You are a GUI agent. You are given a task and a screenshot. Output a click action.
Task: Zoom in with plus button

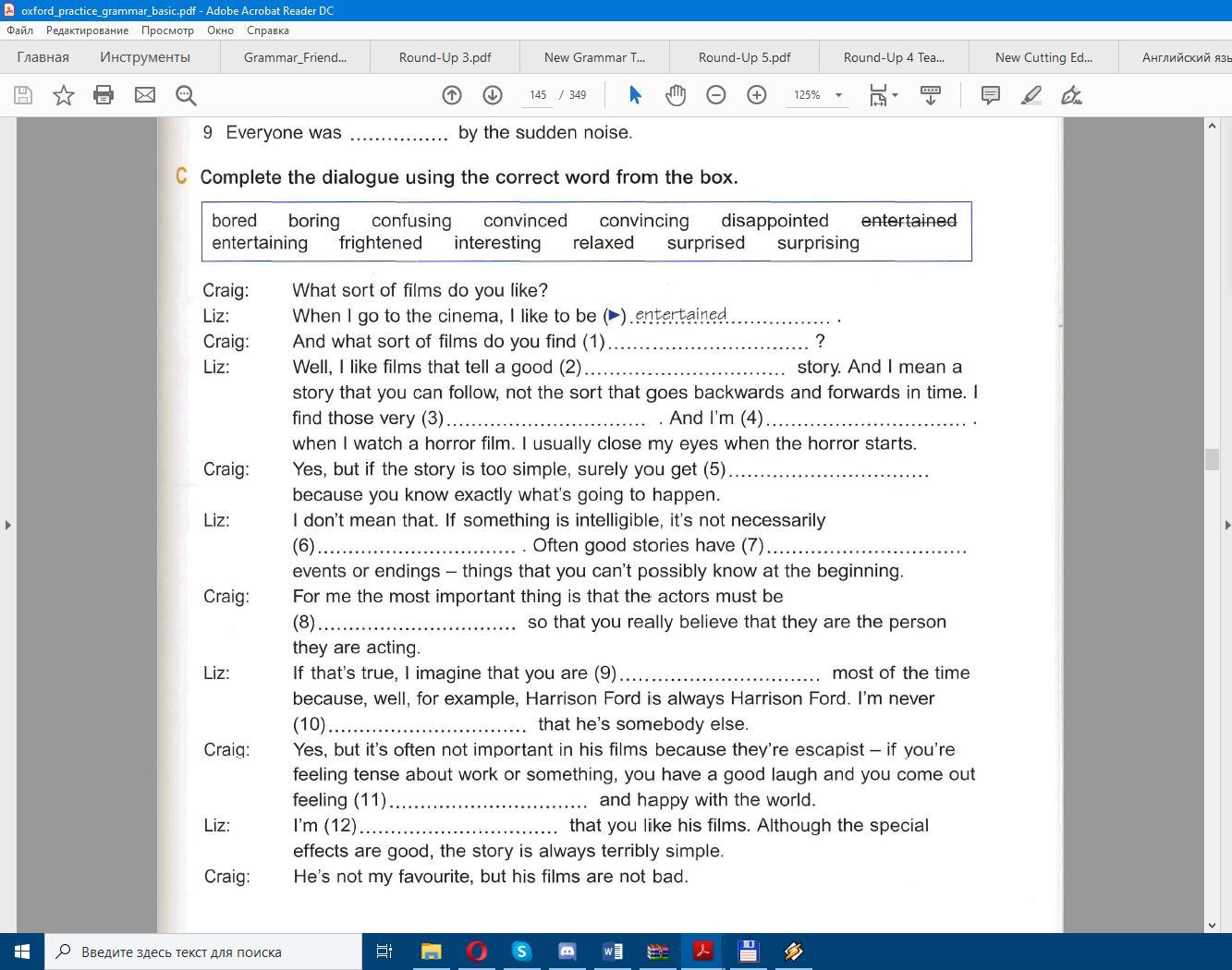(x=757, y=95)
